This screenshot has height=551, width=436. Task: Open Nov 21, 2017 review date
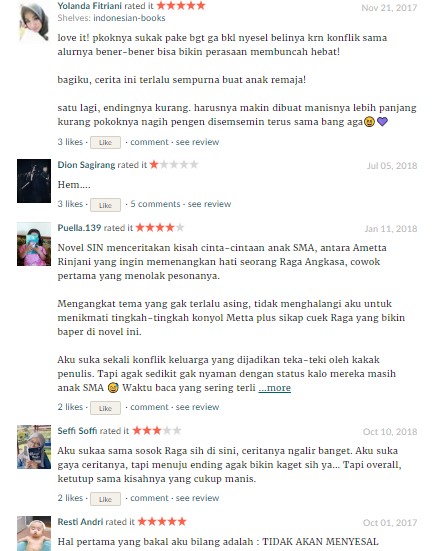pyautogui.click(x=389, y=8)
